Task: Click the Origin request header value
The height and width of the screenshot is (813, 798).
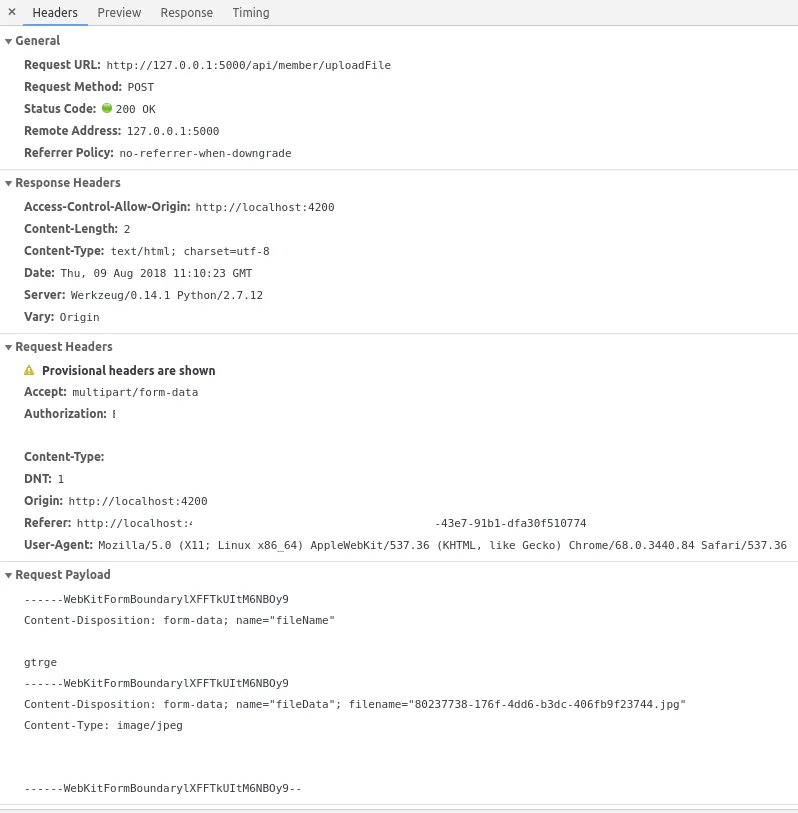Action: click(x=137, y=501)
